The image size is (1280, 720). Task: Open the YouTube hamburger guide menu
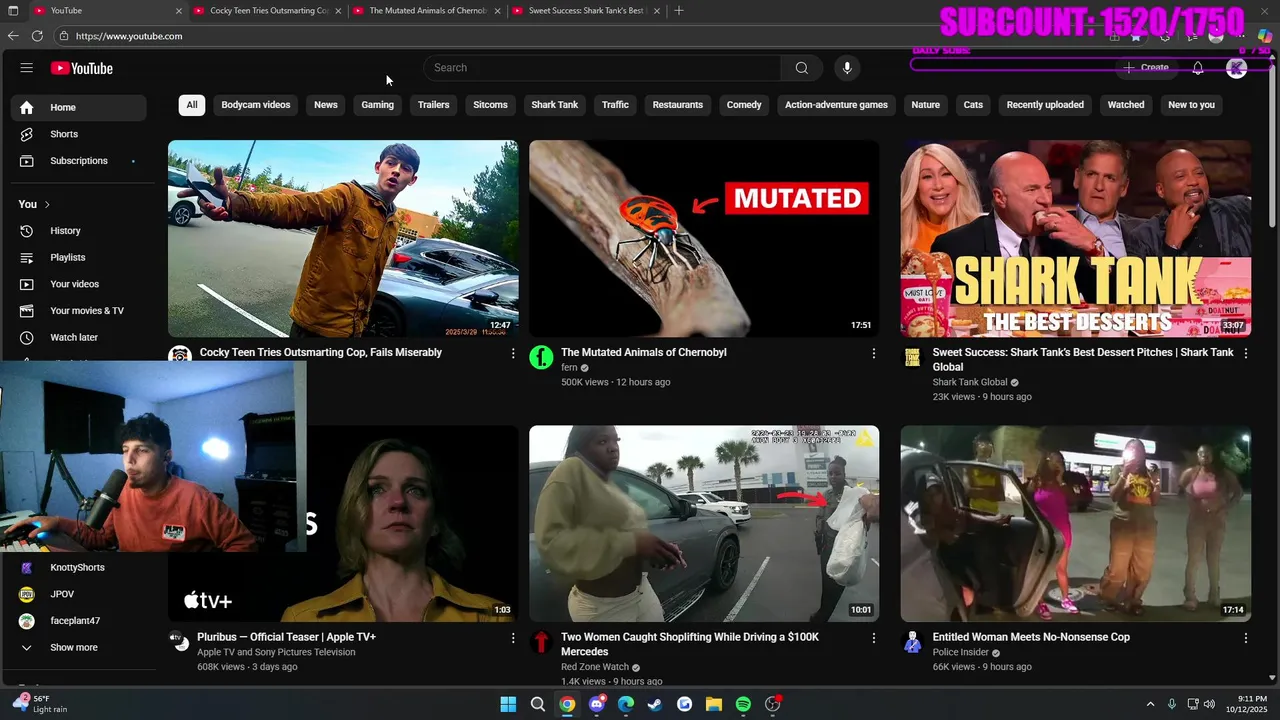(x=27, y=68)
